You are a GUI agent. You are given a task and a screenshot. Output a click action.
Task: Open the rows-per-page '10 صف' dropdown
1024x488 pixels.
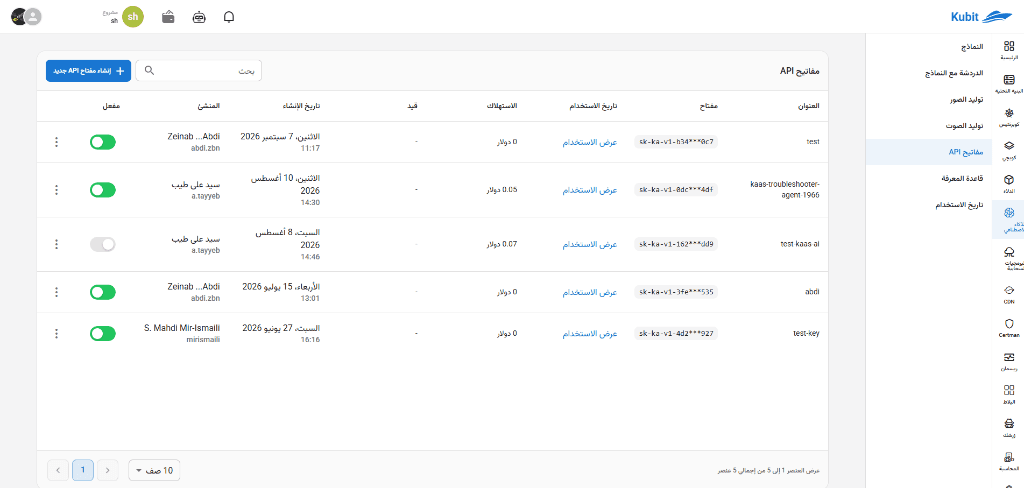pos(154,470)
